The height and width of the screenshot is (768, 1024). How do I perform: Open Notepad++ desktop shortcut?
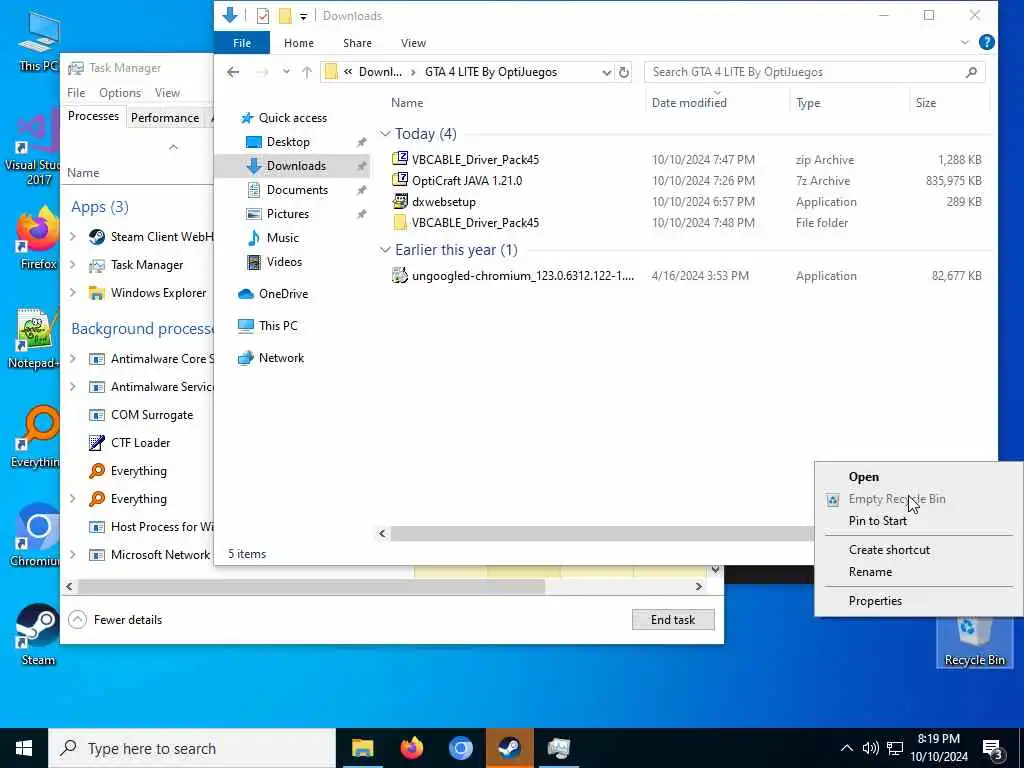coord(34,338)
